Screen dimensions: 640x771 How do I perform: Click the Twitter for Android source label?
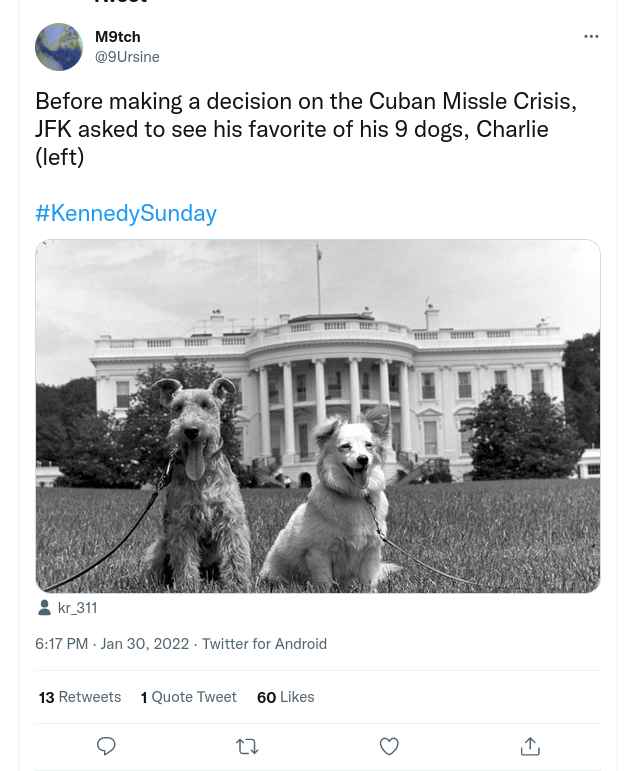click(x=264, y=644)
